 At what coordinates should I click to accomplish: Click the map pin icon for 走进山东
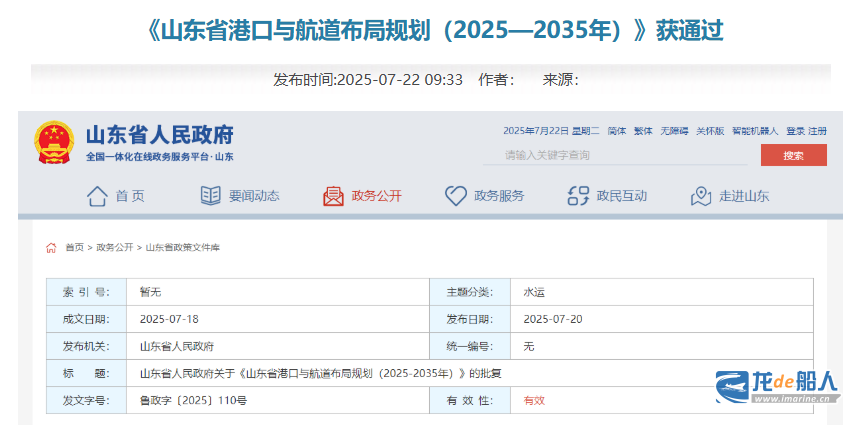[x=701, y=196]
